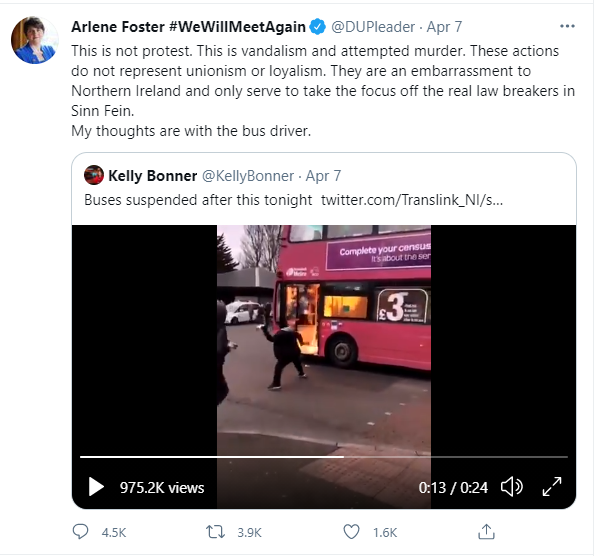Open the share tweet icon
Screen dimensions: 595x556
pos(486,532)
